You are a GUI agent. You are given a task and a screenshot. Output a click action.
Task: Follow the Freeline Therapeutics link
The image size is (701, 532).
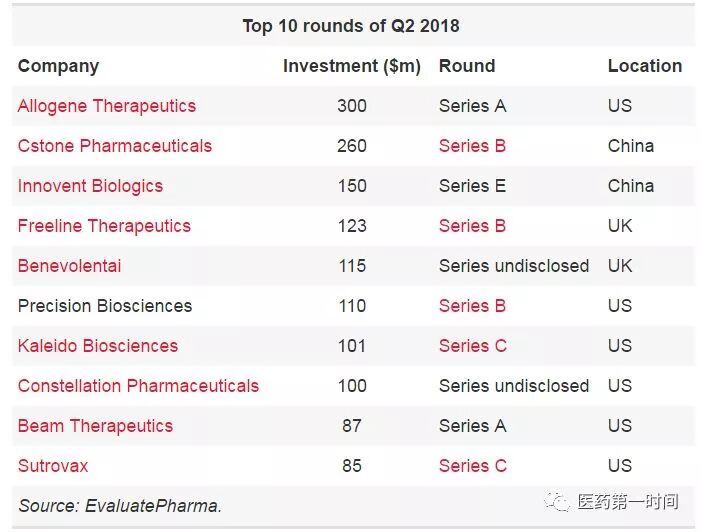(104, 226)
